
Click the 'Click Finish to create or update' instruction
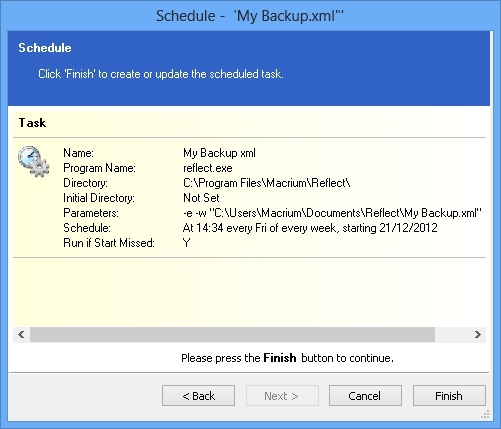pyautogui.click(x=161, y=74)
